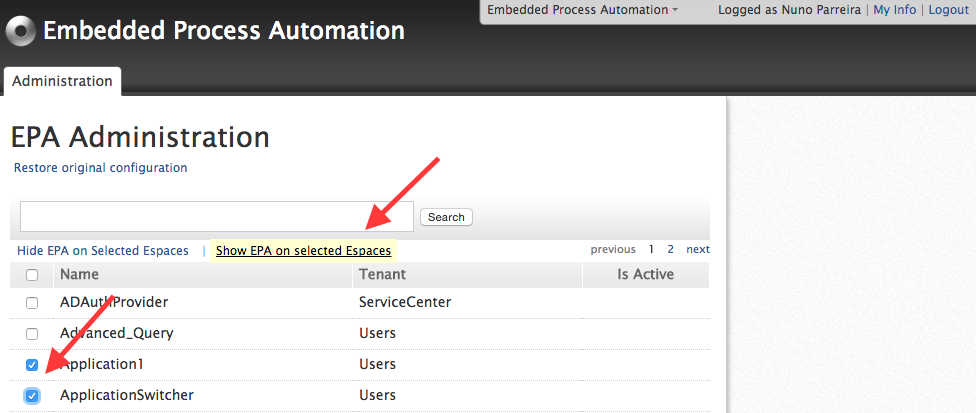Check the ADAuthProvider row checkbox
Image resolution: width=976 pixels, height=413 pixels.
click(x=32, y=303)
